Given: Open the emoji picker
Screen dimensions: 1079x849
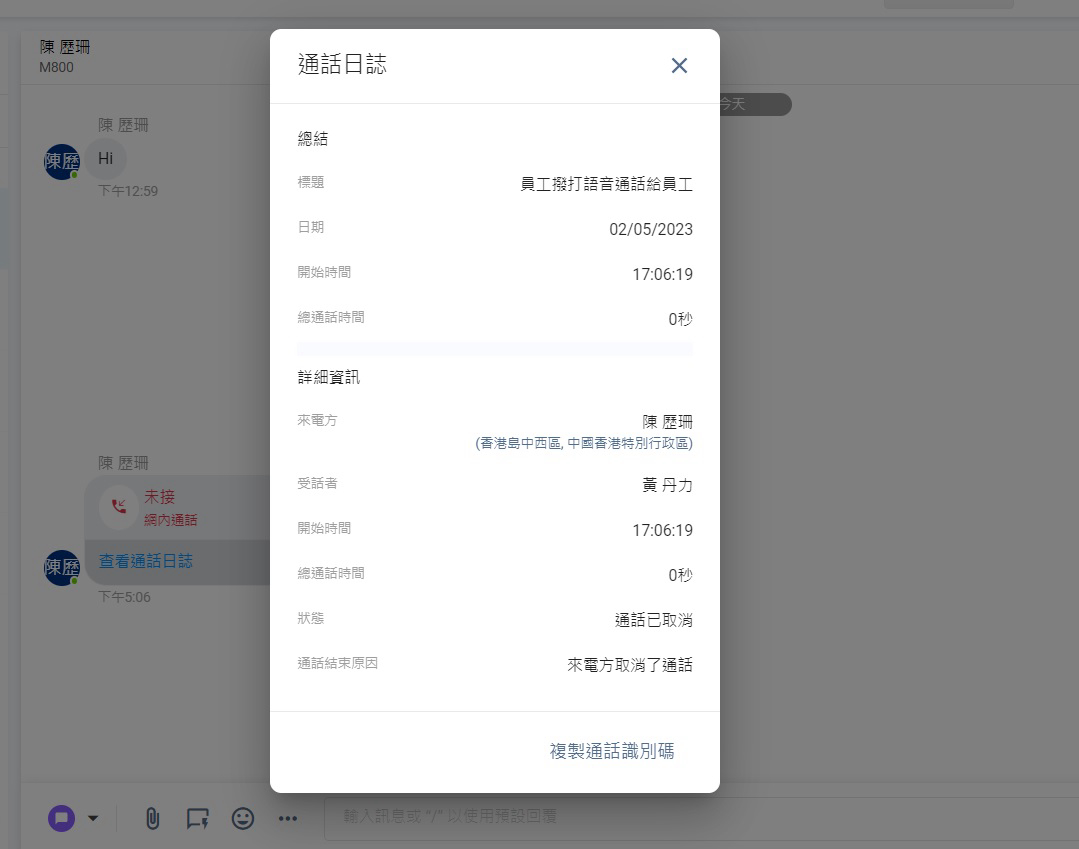Looking at the screenshot, I should pyautogui.click(x=242, y=818).
